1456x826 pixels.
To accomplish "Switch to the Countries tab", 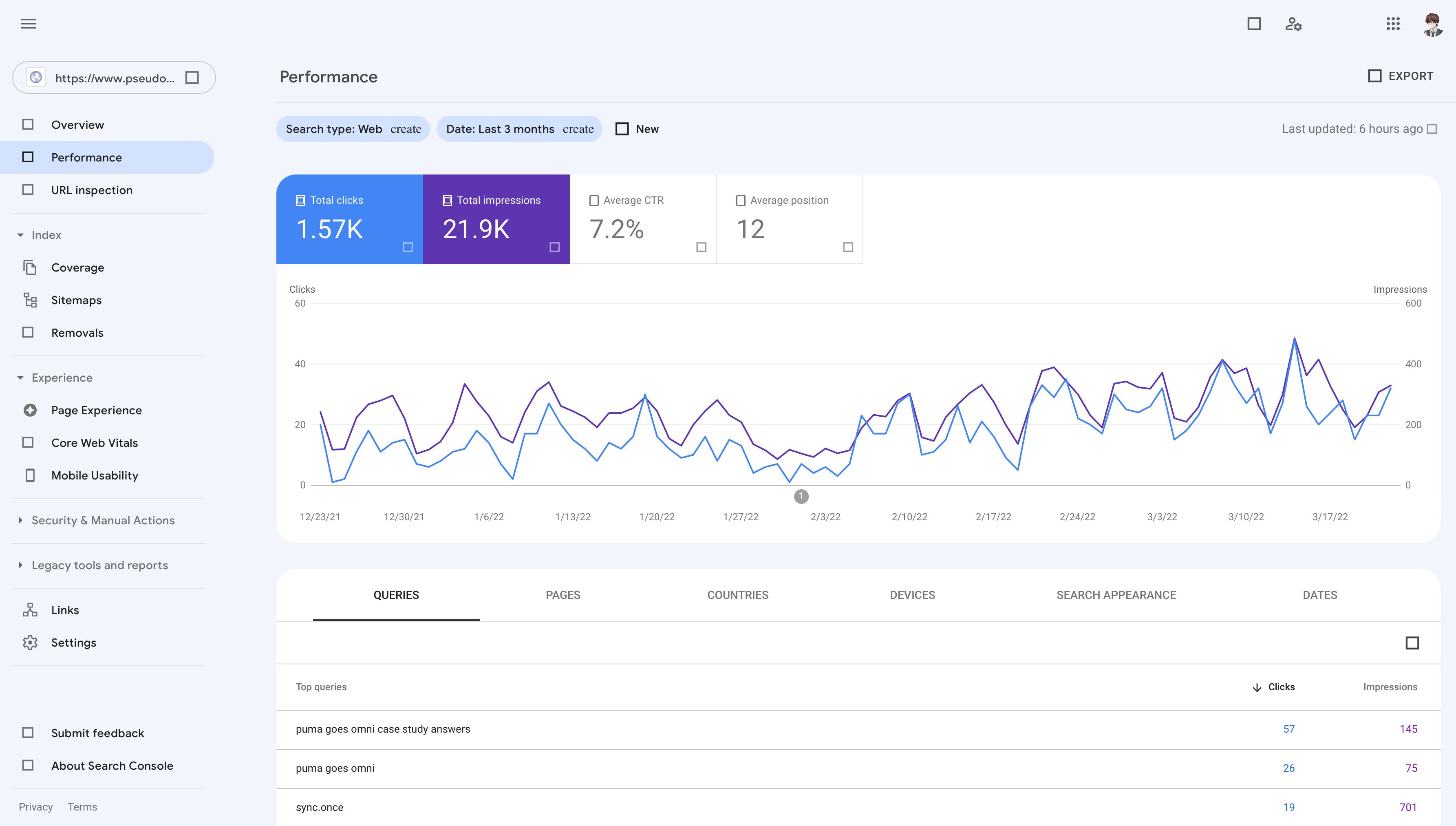I will tap(737, 595).
